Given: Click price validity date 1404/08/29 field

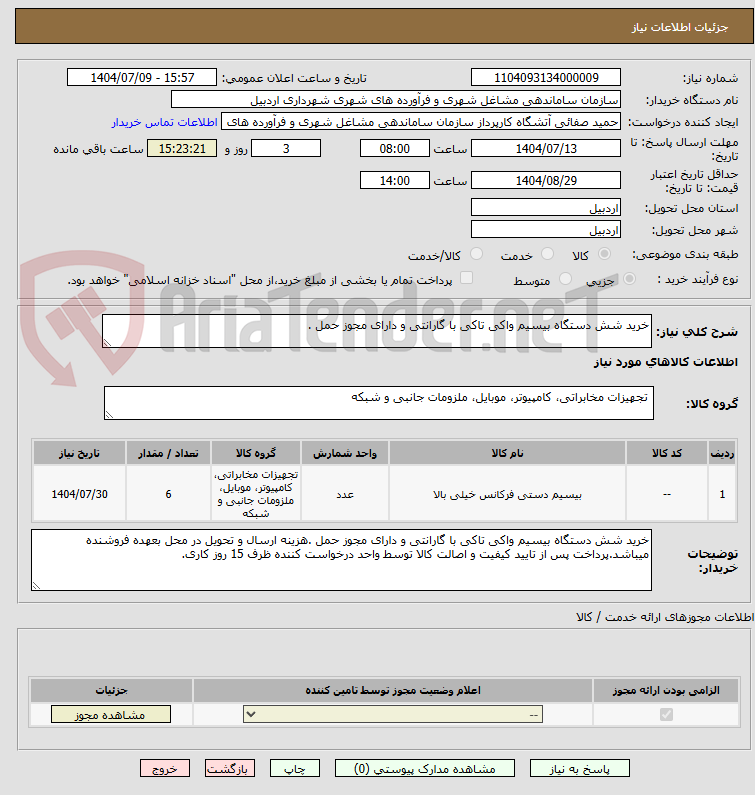Looking at the screenshot, I should [546, 180].
